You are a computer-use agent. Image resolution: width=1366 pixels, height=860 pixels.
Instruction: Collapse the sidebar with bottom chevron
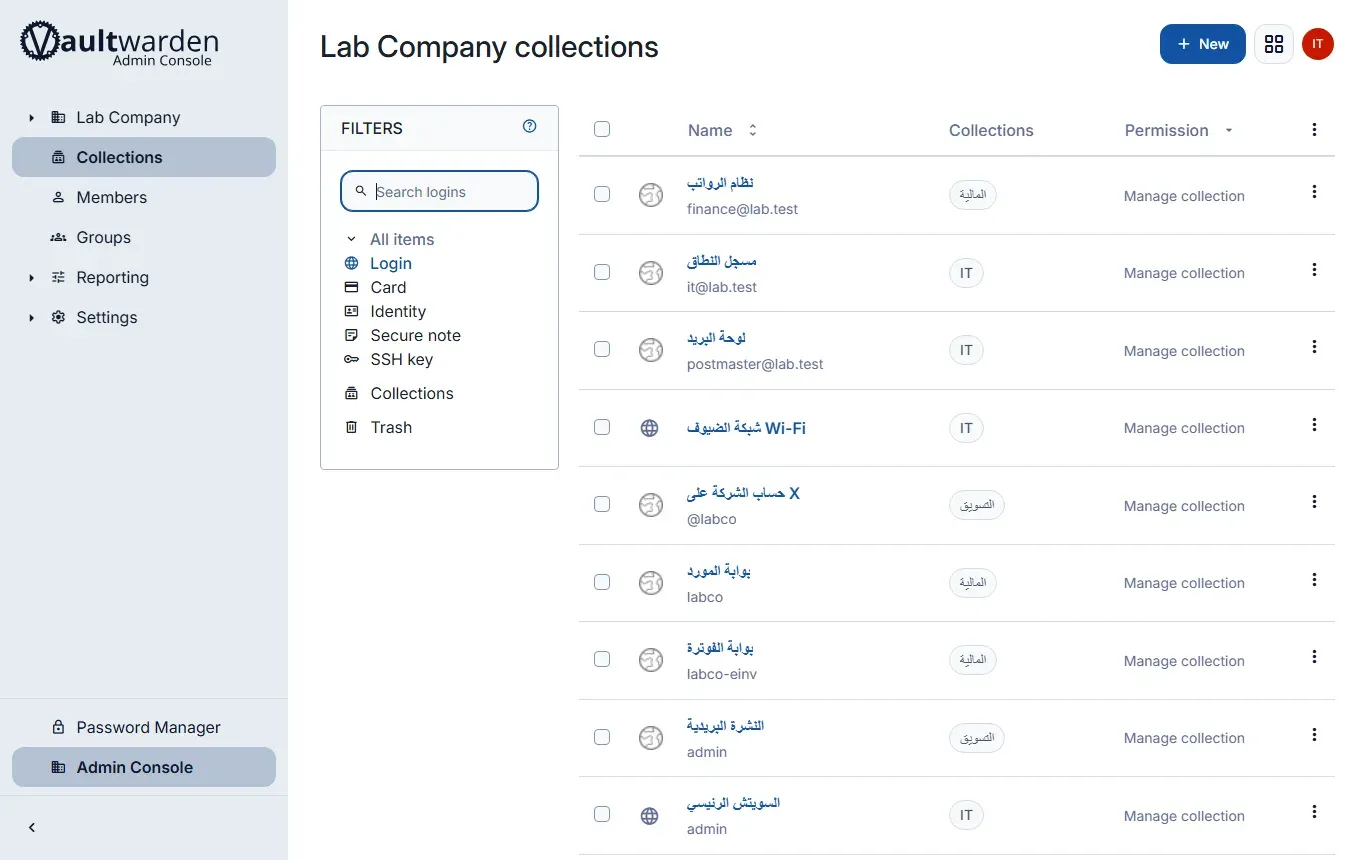32,827
